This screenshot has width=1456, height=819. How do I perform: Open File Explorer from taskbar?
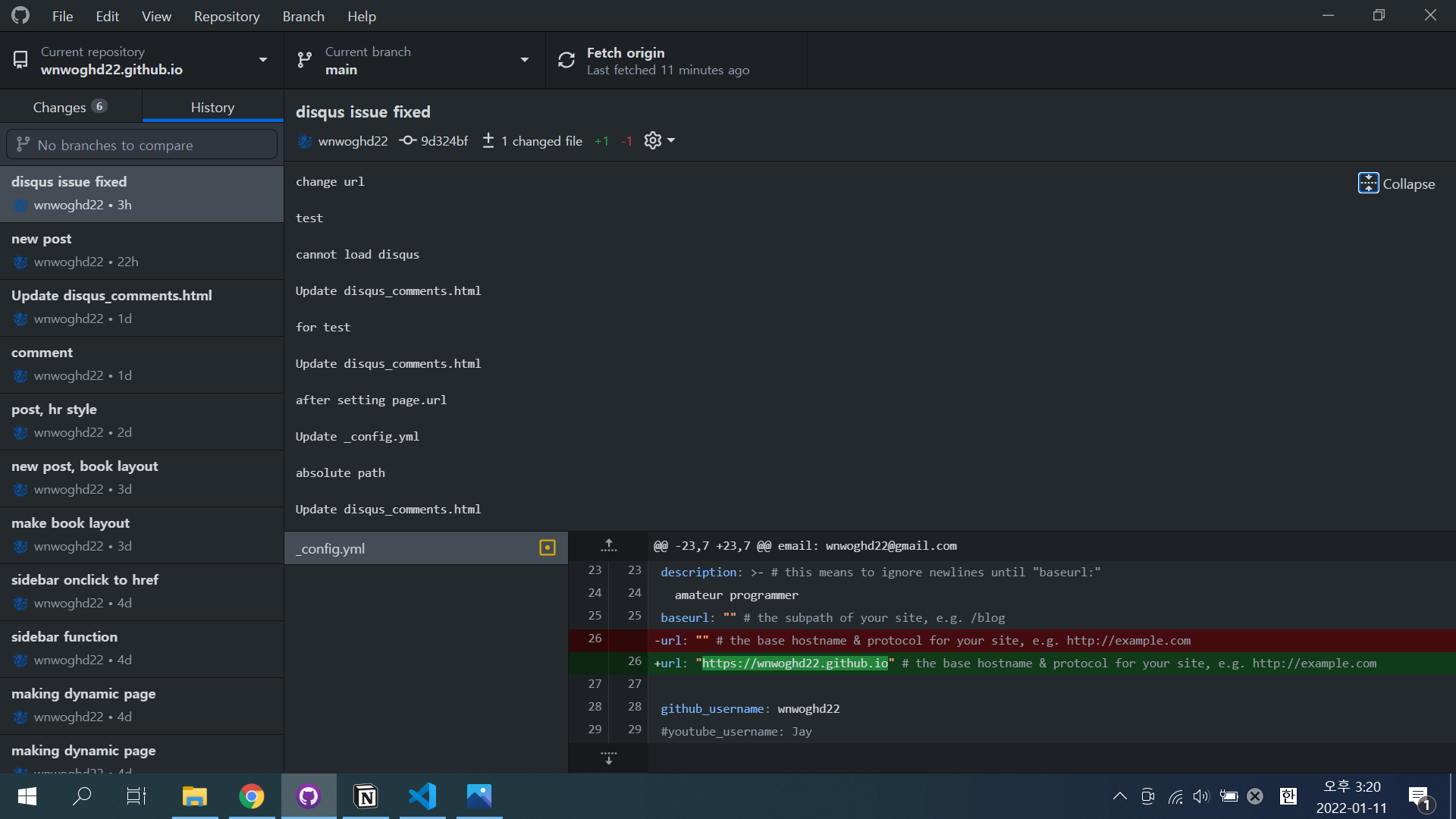coord(195,796)
